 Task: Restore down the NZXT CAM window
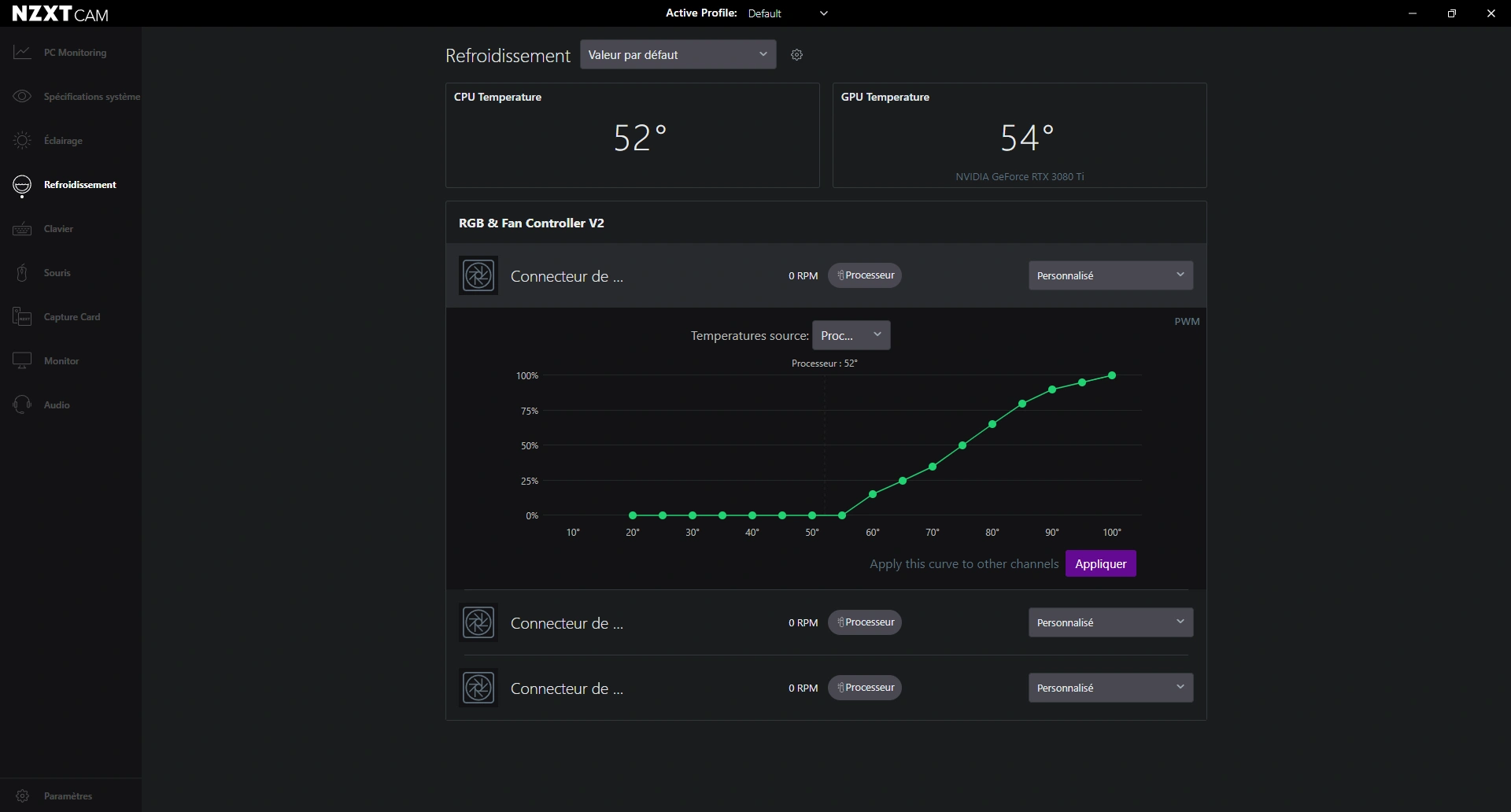pos(1452,13)
